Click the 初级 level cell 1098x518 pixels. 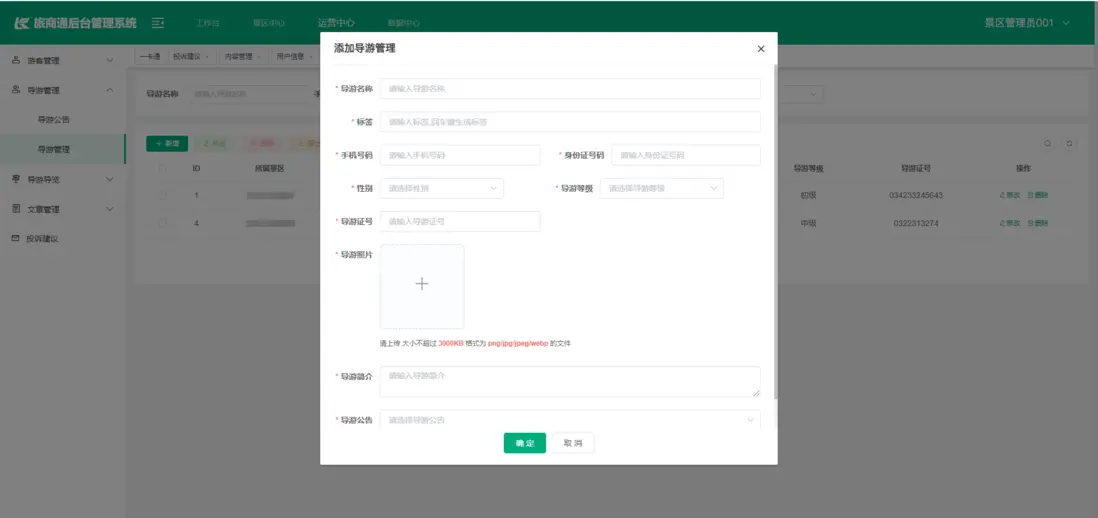[808, 195]
